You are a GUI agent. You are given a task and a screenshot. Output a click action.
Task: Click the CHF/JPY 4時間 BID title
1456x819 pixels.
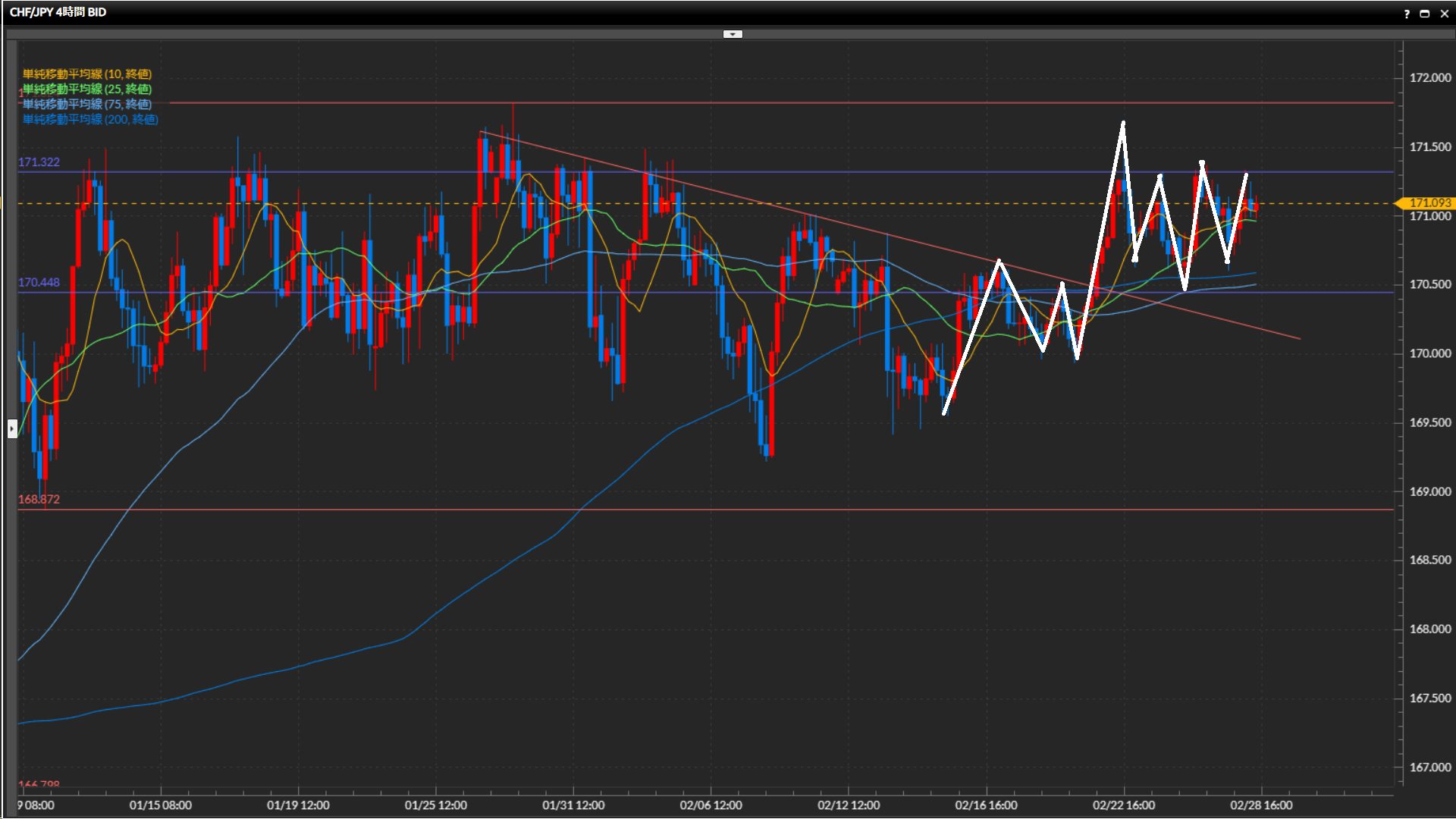pyautogui.click(x=58, y=12)
